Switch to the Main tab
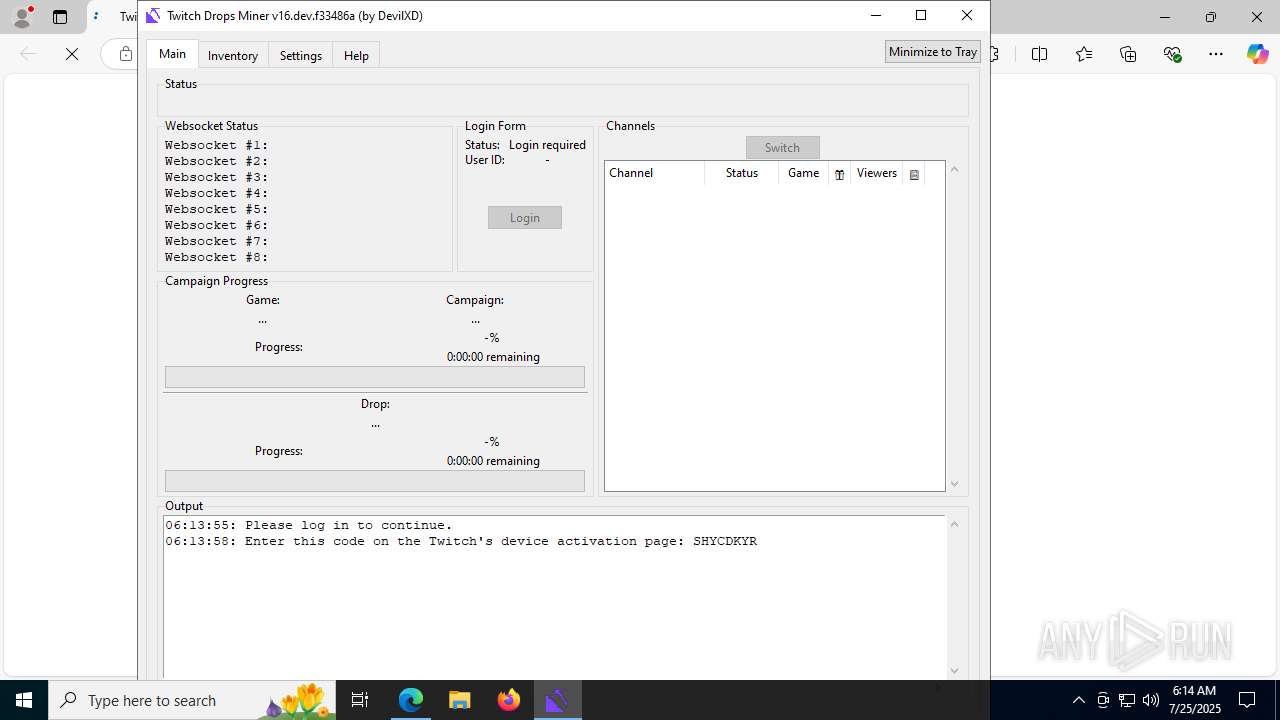 (x=172, y=54)
